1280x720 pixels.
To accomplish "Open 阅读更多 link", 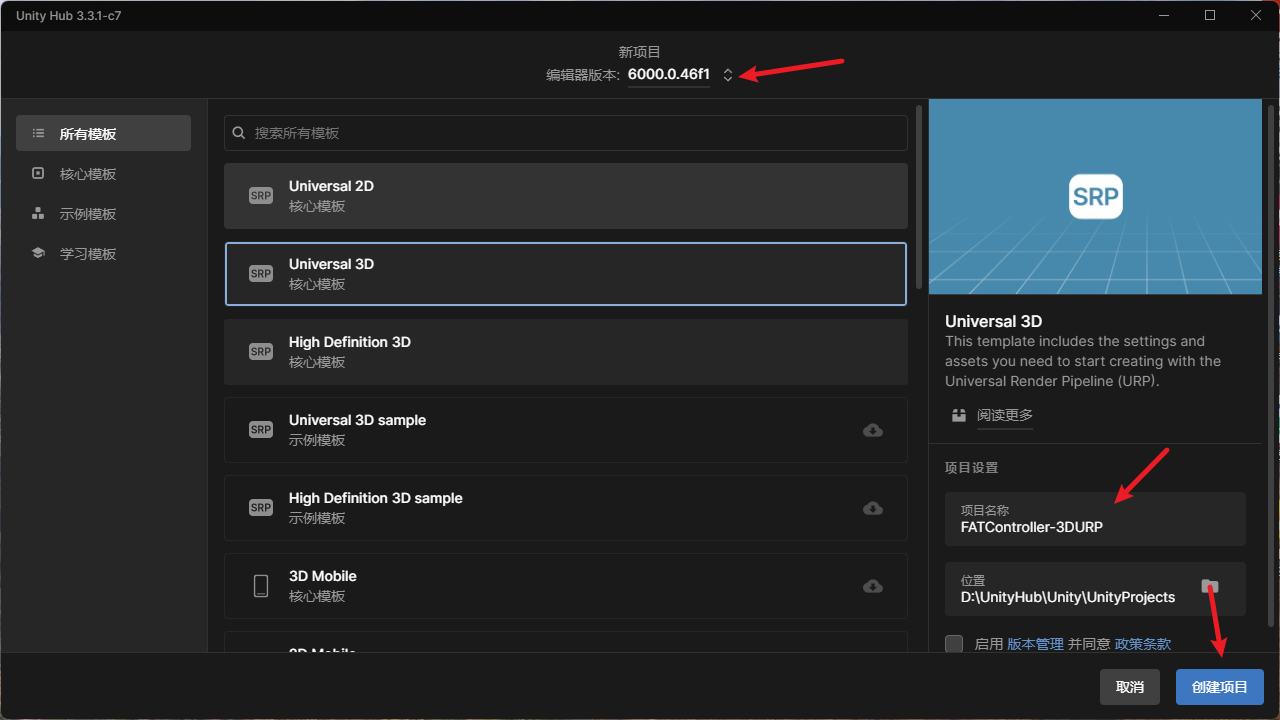I will [1005, 415].
